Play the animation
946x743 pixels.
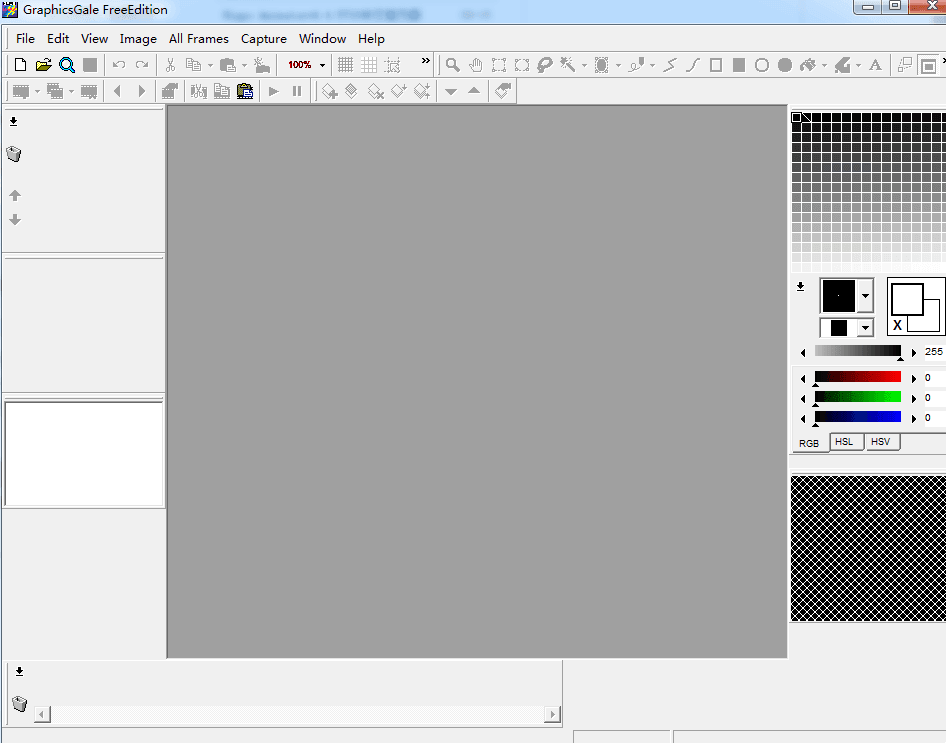(273, 91)
